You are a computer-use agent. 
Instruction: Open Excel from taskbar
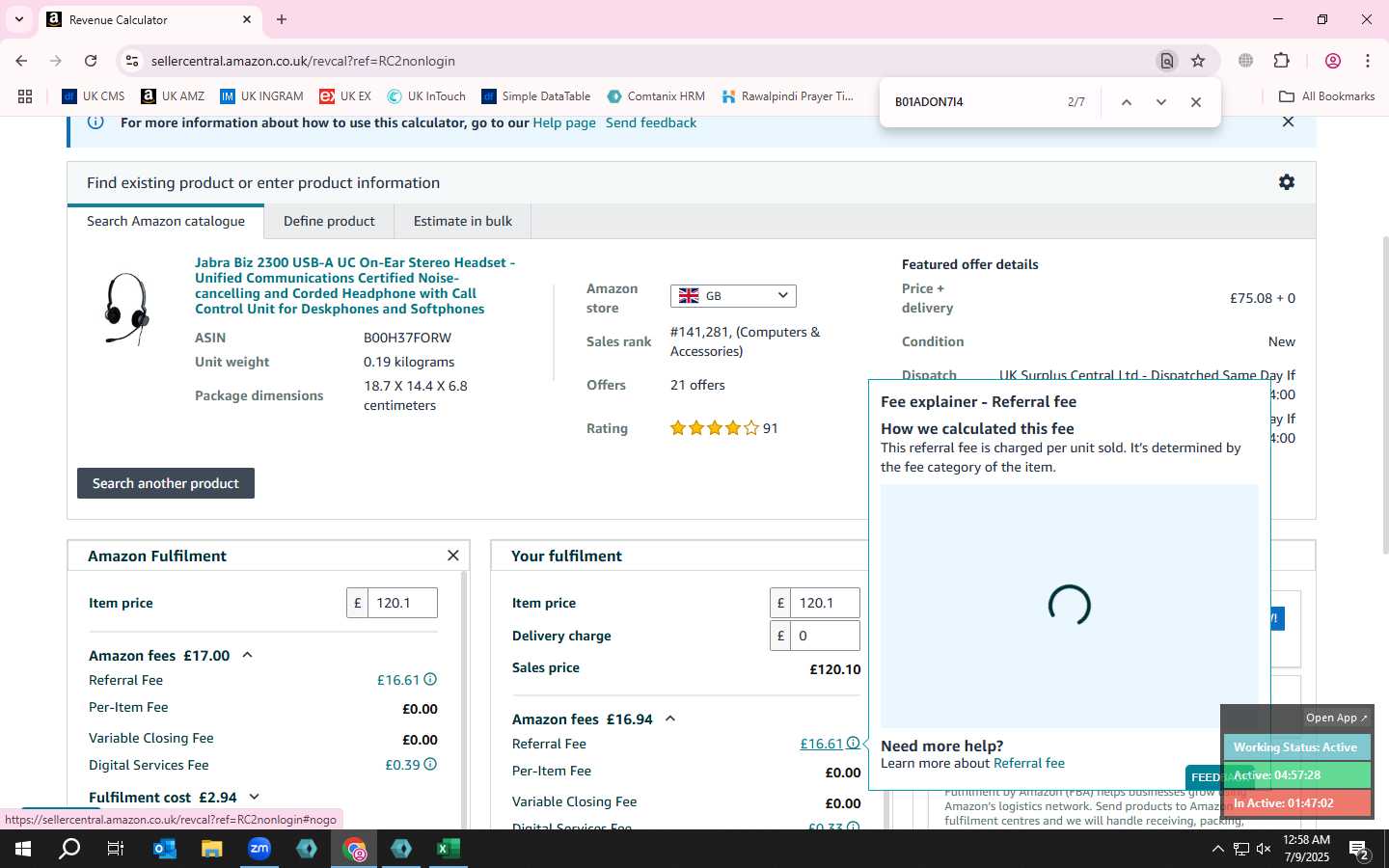[x=448, y=849]
